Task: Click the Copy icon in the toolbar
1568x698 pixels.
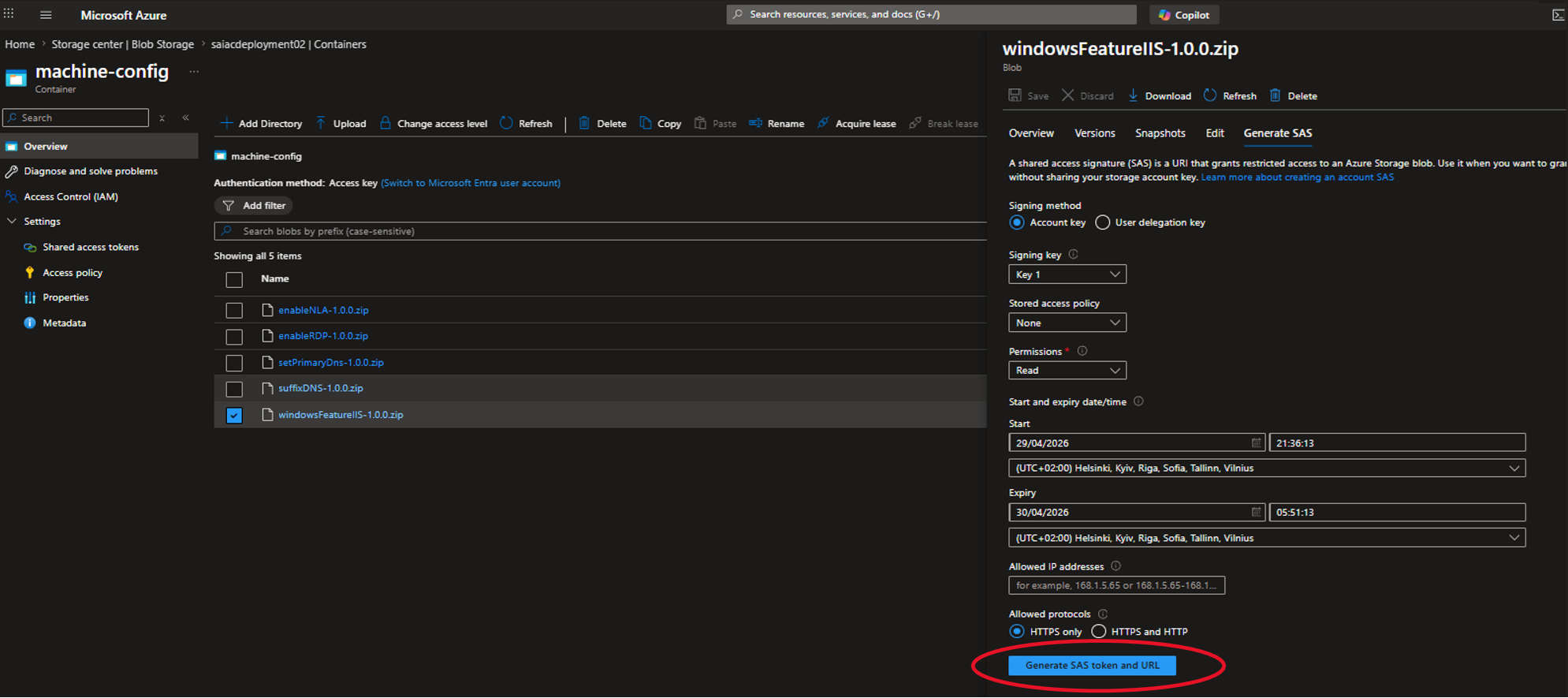Action: coord(646,123)
